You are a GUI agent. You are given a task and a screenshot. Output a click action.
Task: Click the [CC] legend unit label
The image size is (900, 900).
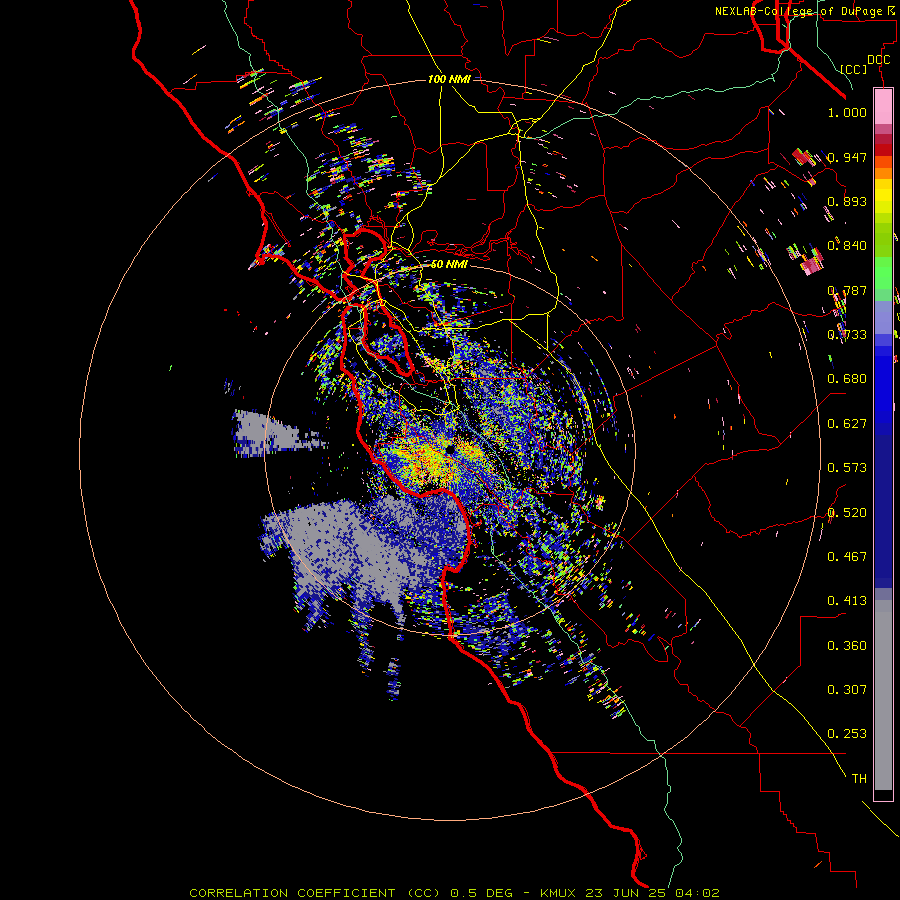coord(854,69)
